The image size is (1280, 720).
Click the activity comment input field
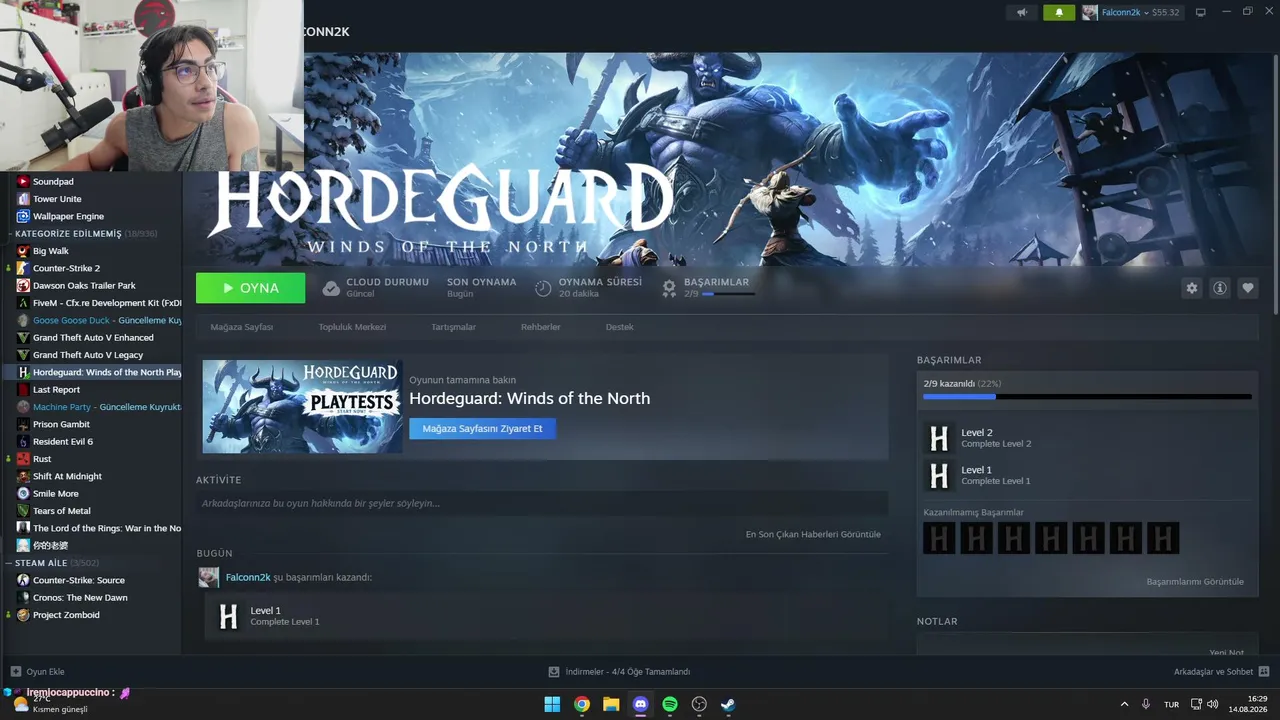pos(542,503)
